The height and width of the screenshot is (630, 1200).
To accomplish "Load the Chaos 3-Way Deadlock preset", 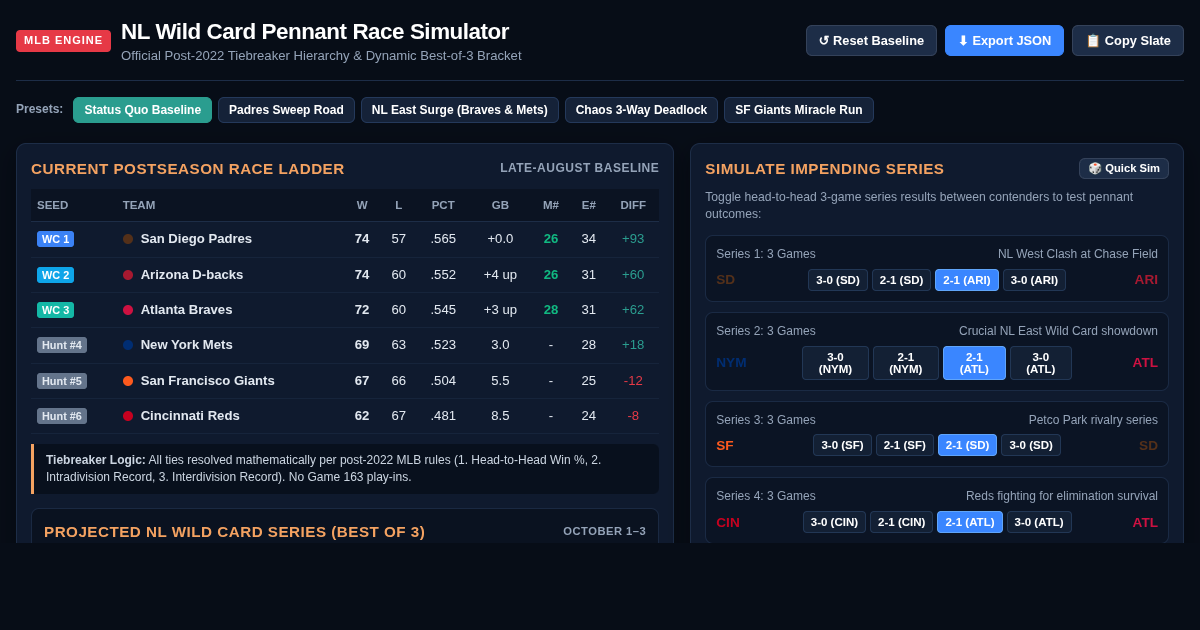I will (641, 110).
